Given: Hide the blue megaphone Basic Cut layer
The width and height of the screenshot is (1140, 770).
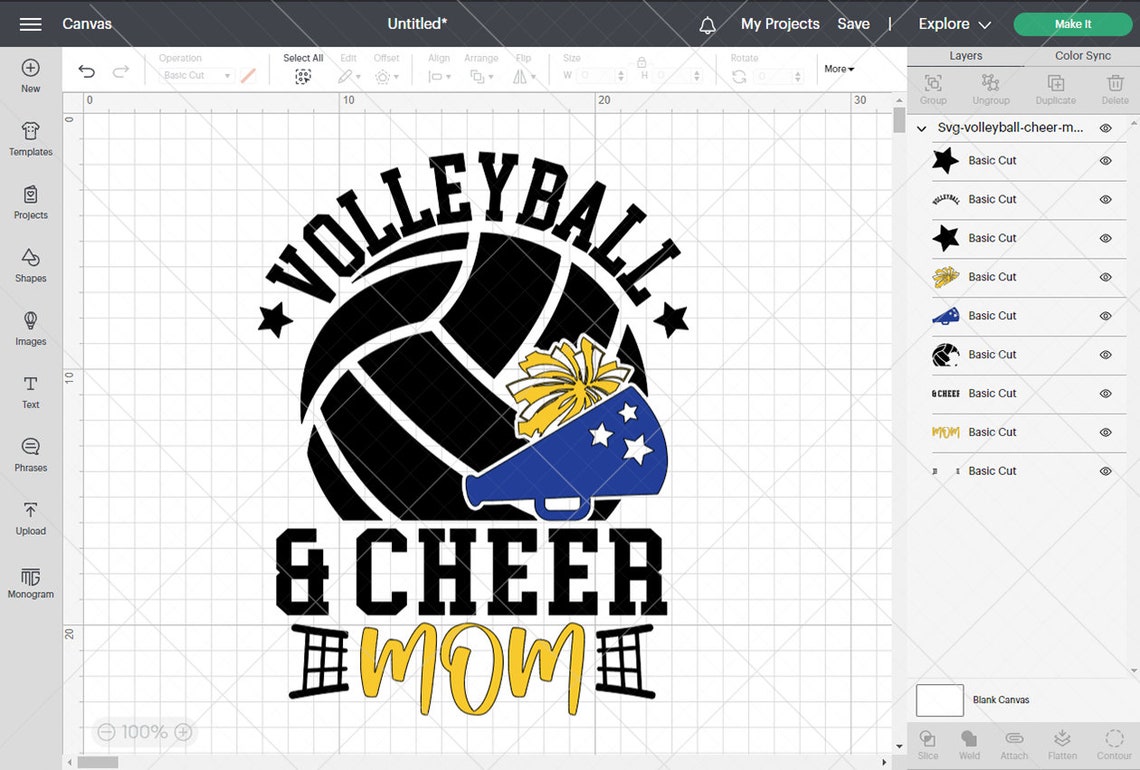Looking at the screenshot, I should pos(1105,316).
